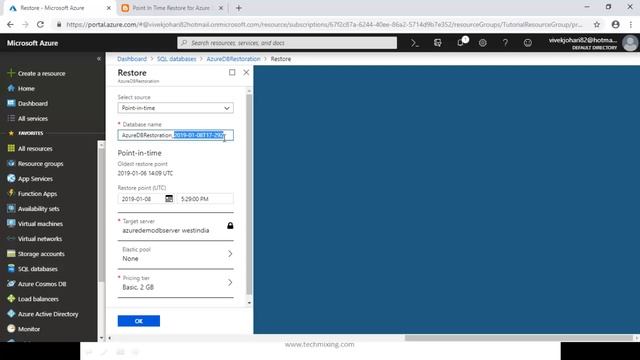Open the restore date calendar picker

click(x=169, y=198)
